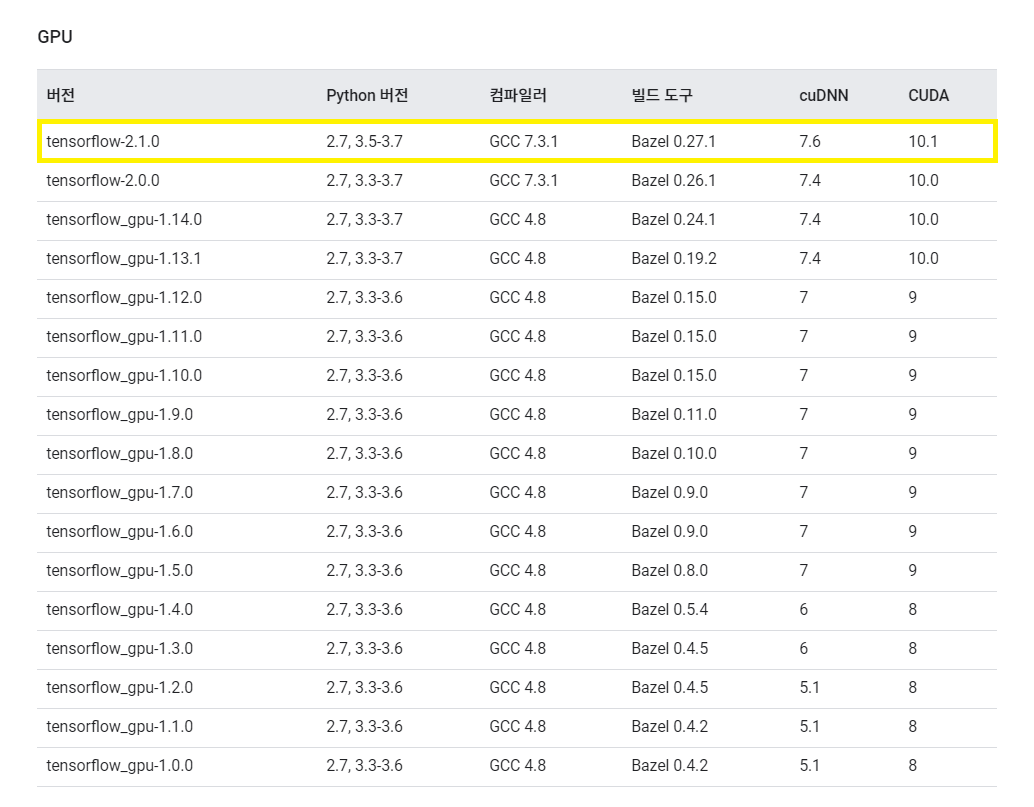Image resolution: width=1034 pixels, height=807 pixels.
Task: Click the CUDA column header
Action: click(x=928, y=95)
